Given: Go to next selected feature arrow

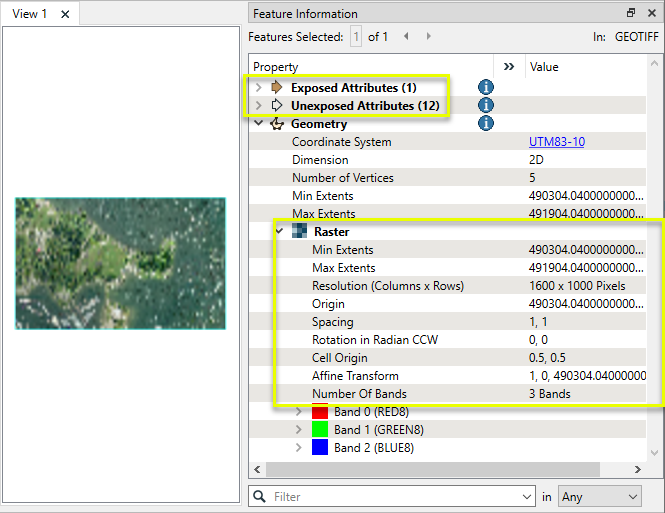Looking at the screenshot, I should (x=429, y=37).
